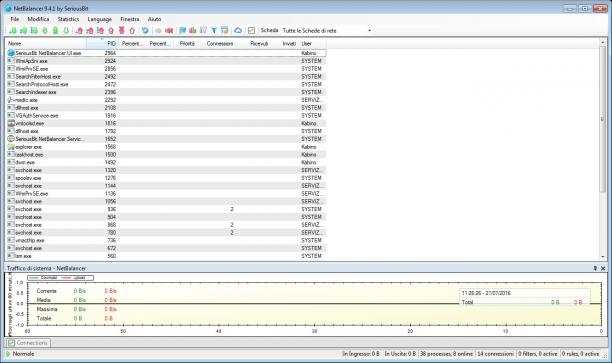Click the red block-traffic icon in toolbar
Screen dimensions: 612x363
click(x=169, y=30)
